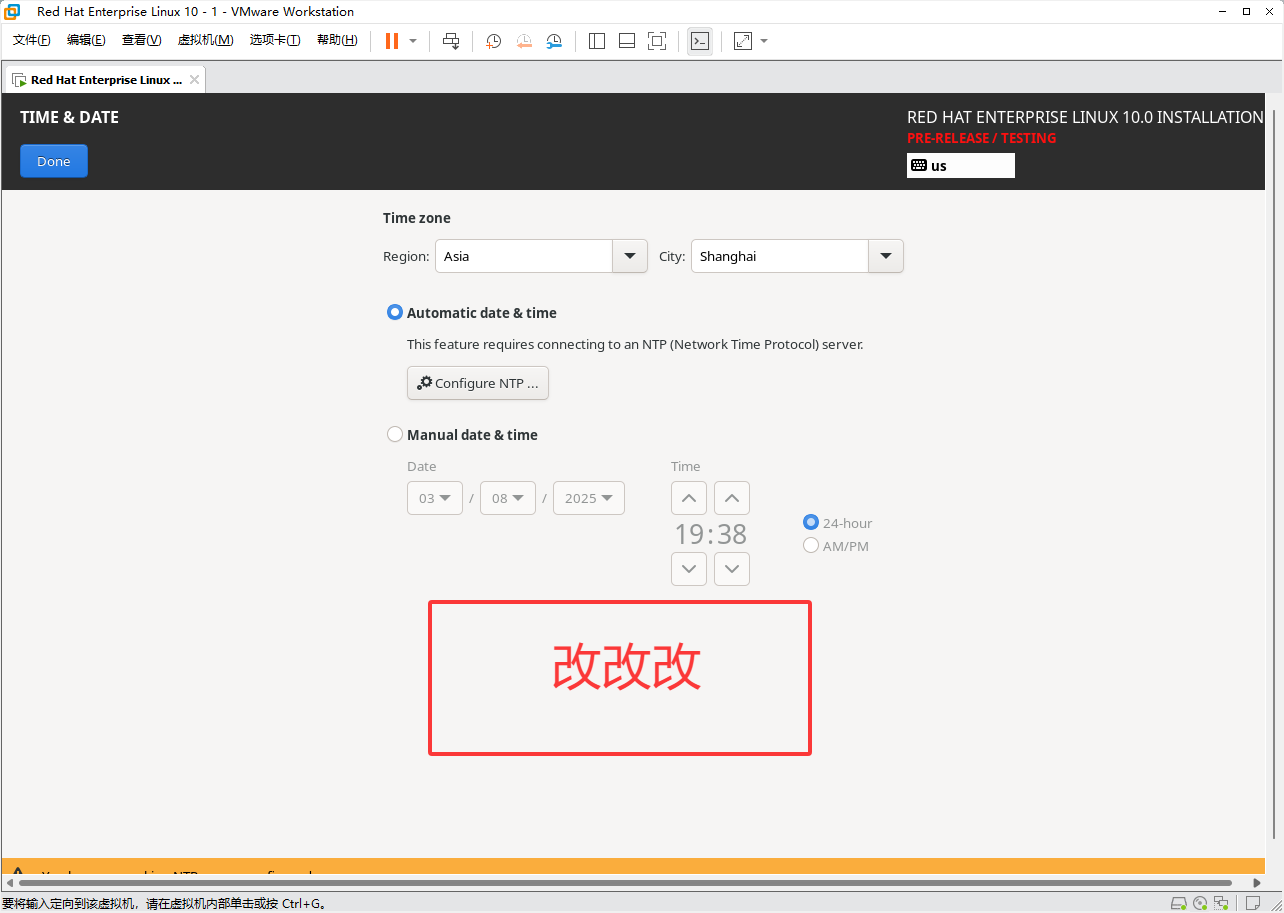Click the TIME & DATE heading

pyautogui.click(x=69, y=117)
